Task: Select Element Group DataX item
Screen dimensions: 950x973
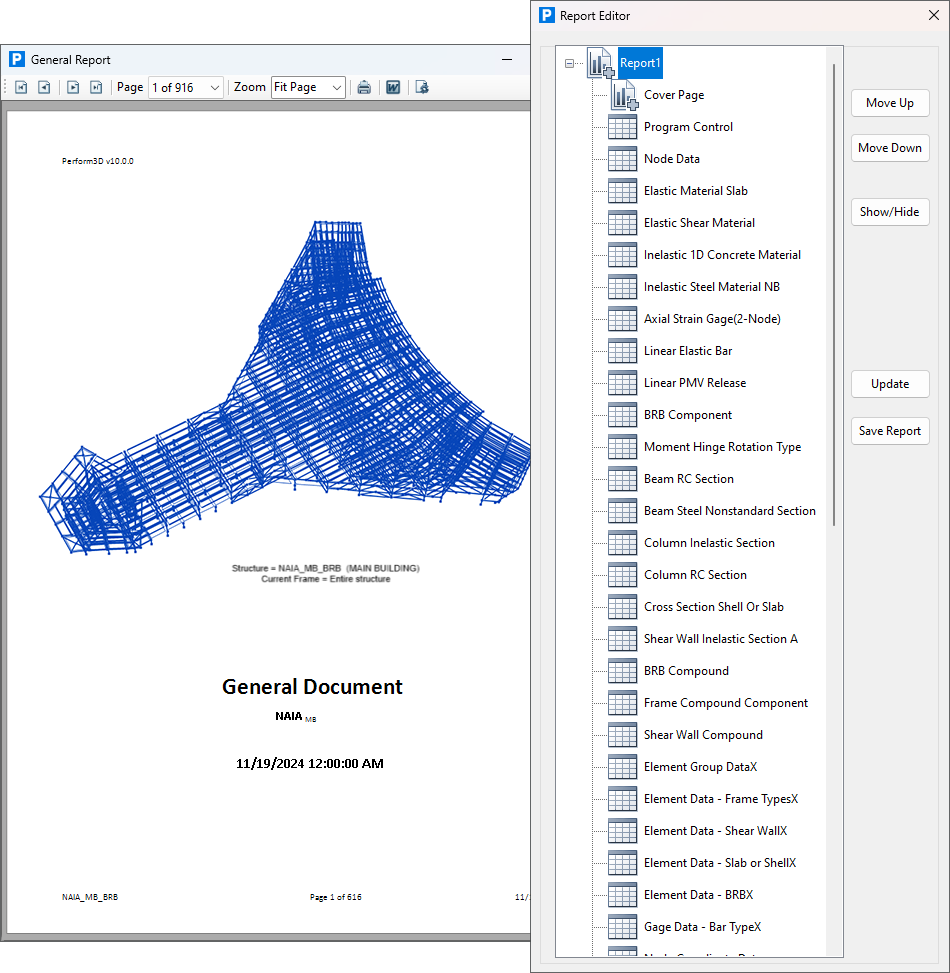Action: click(701, 767)
